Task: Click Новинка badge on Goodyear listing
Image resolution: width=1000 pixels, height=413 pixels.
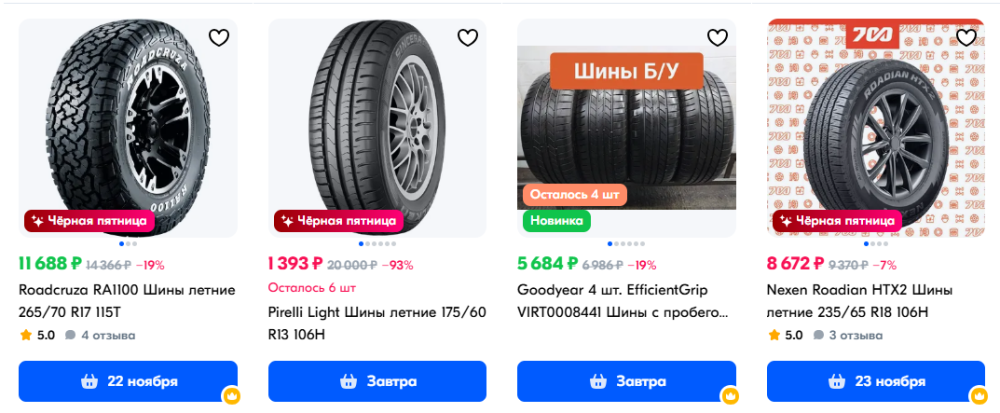Action: (x=556, y=220)
